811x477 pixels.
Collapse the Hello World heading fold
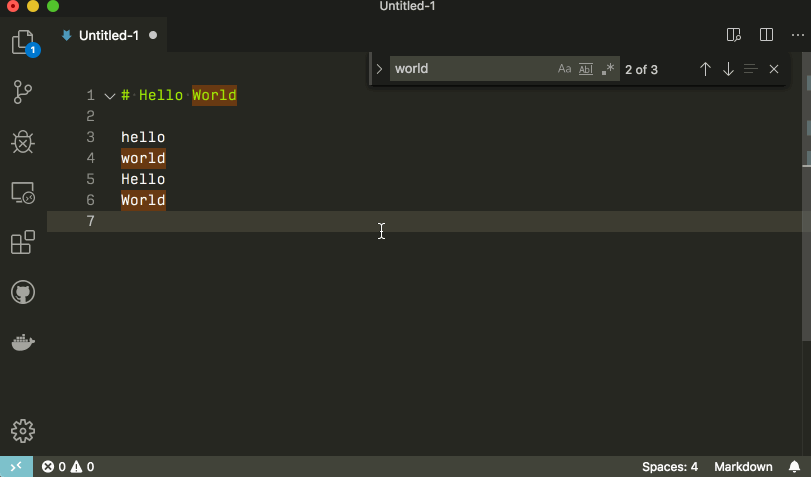(109, 96)
